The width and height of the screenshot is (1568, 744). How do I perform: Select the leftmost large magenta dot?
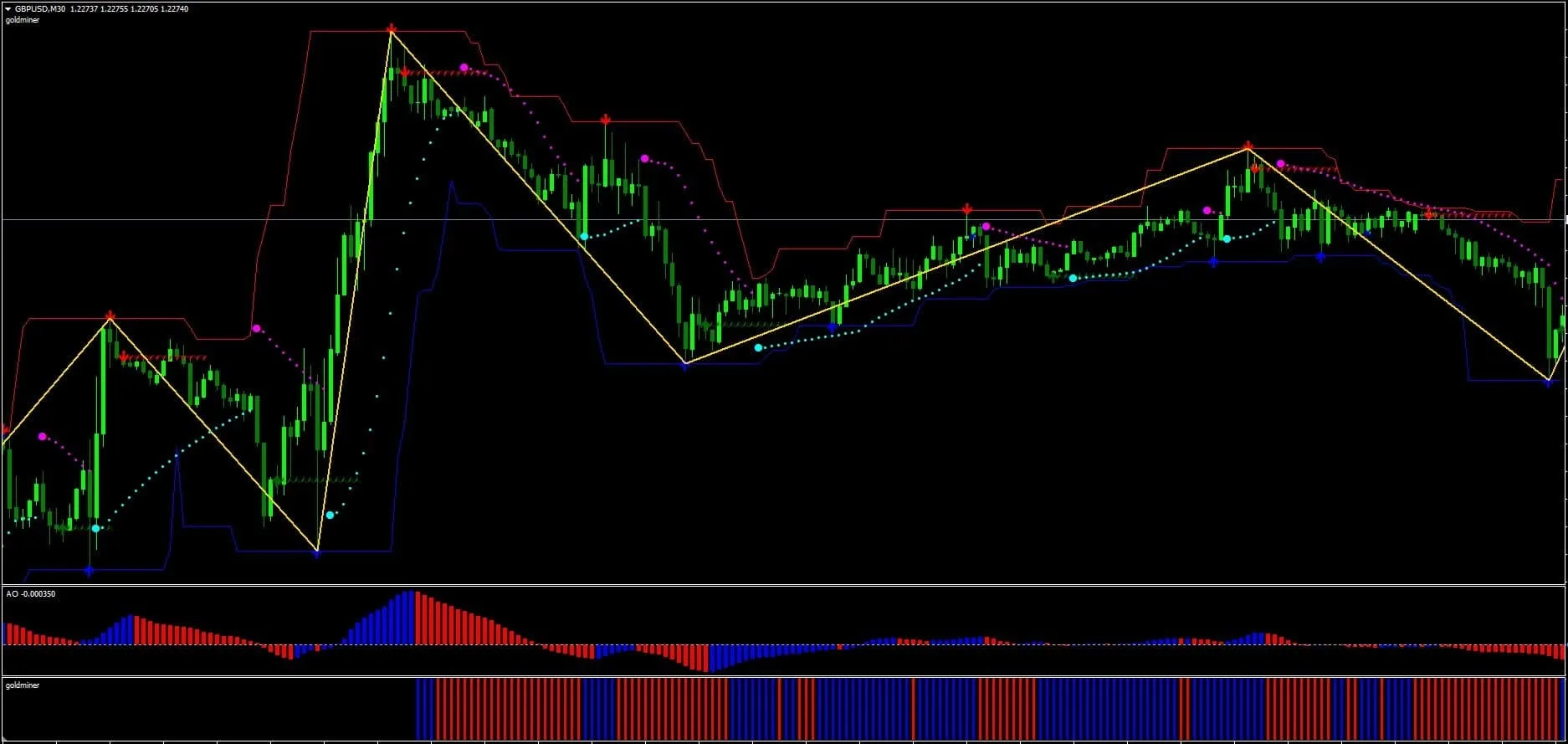43,436
